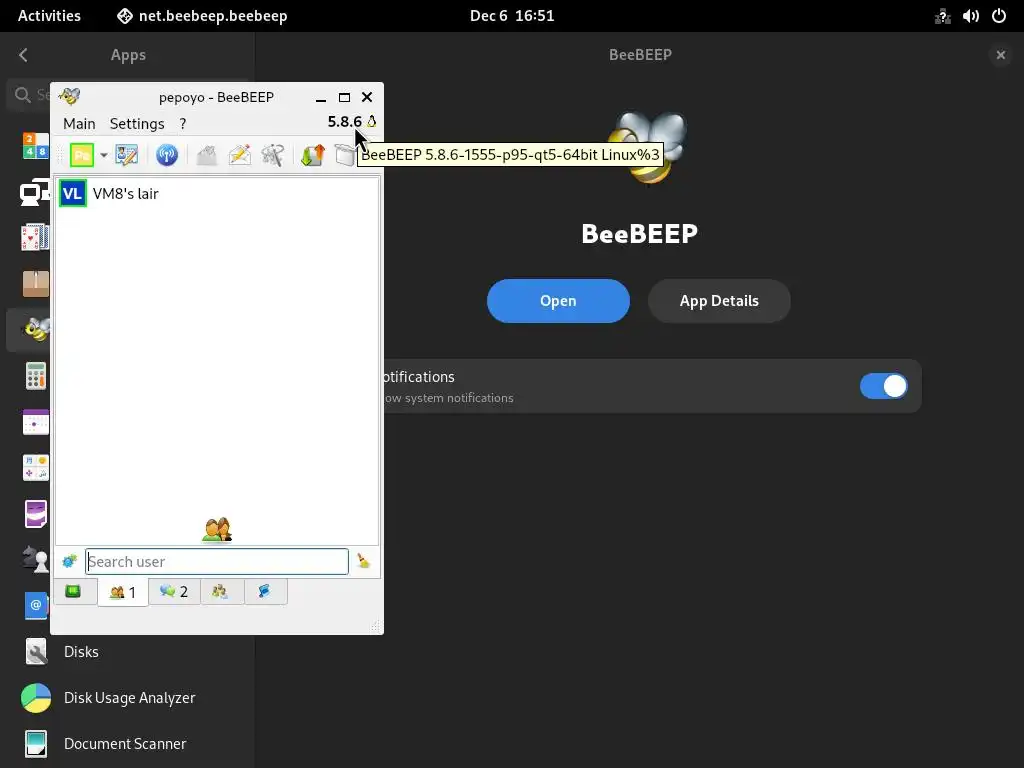The image size is (1024, 768).
Task: Click the envelope with pencil compose icon
Action: (x=240, y=155)
